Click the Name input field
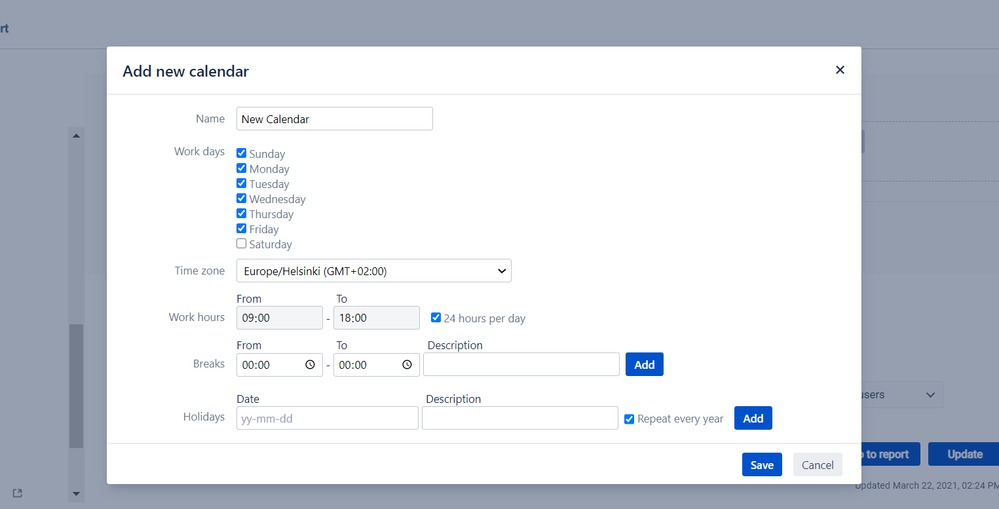 click(x=334, y=118)
